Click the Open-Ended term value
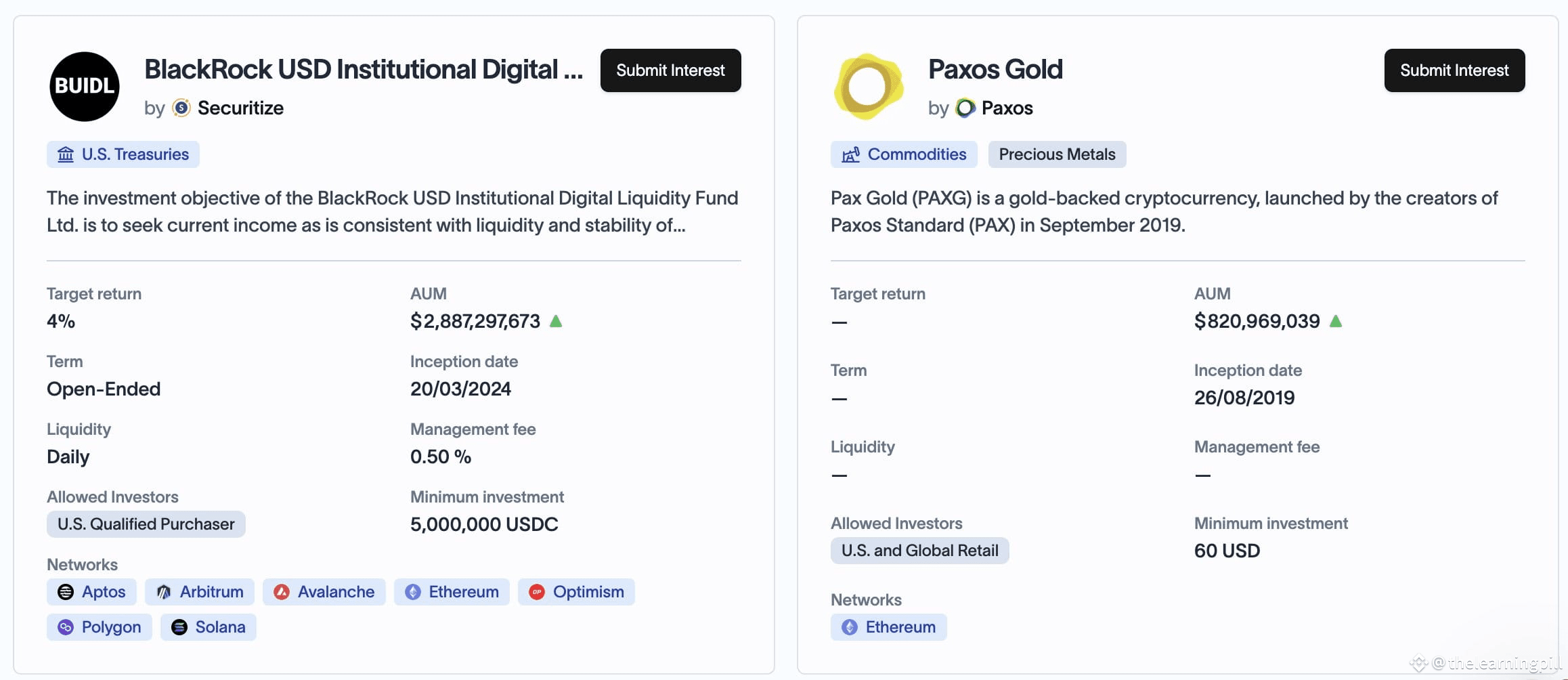 (104, 389)
